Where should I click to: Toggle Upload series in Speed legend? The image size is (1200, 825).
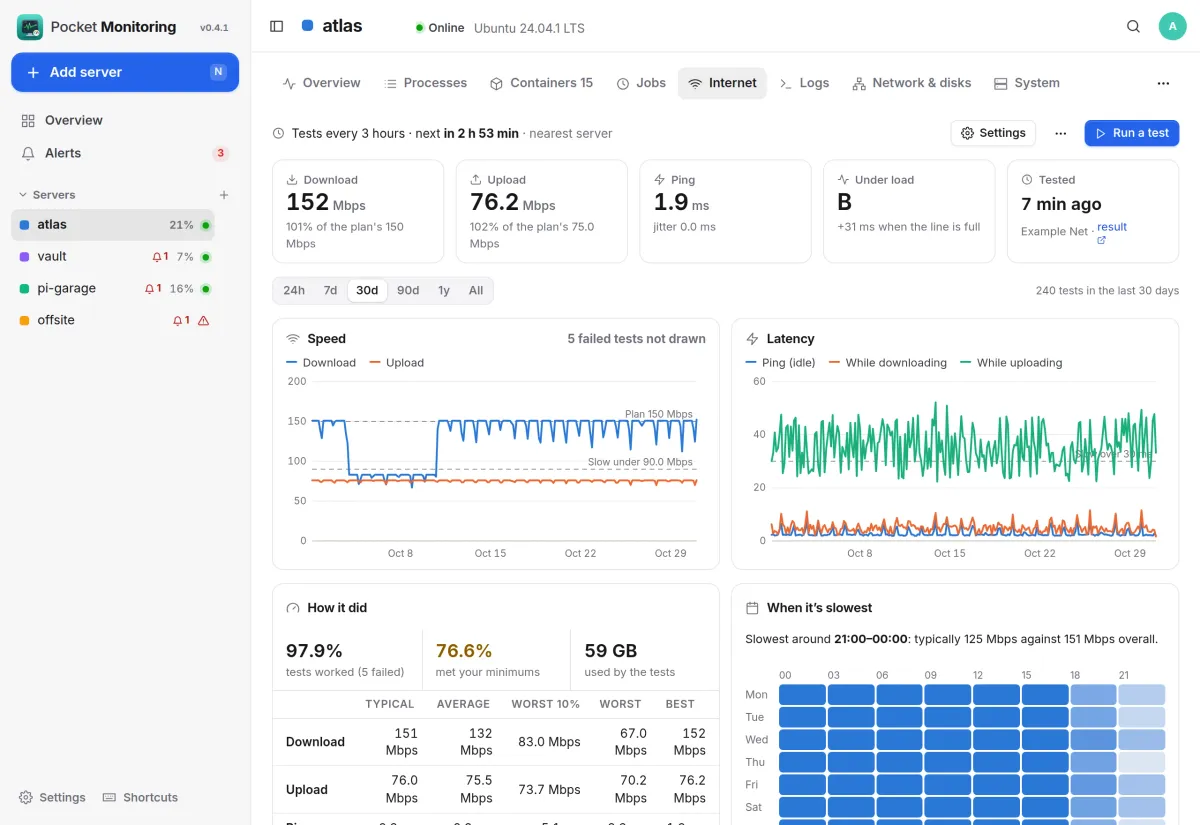[x=397, y=363]
